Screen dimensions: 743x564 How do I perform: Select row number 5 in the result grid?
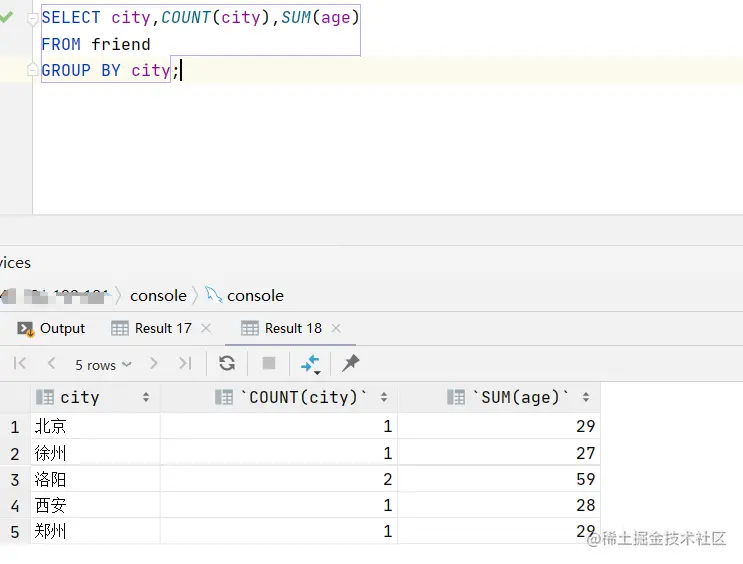(x=15, y=532)
